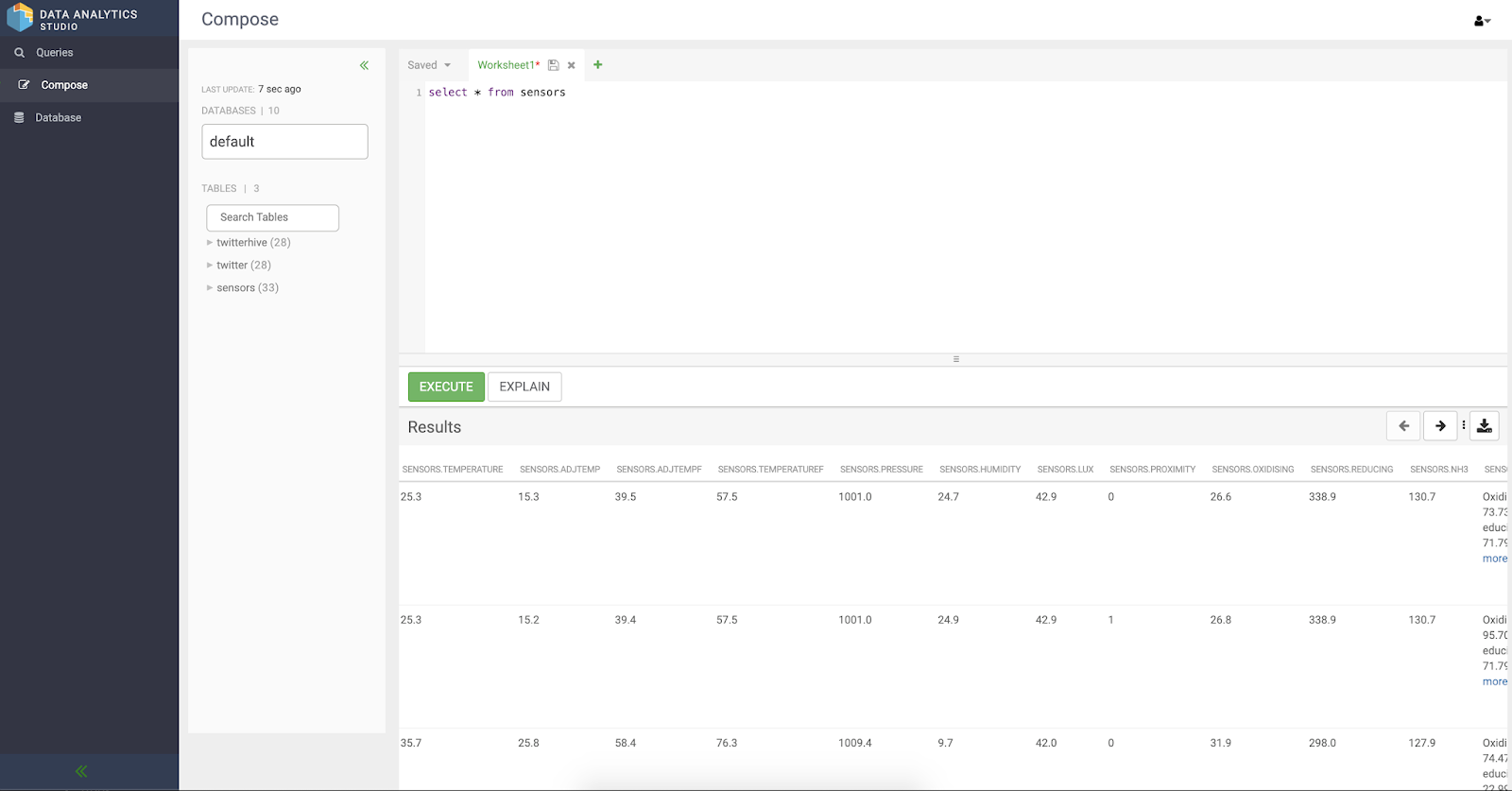1512x791 pixels.
Task: Open the Queries page in sidebar
Action: click(x=89, y=53)
